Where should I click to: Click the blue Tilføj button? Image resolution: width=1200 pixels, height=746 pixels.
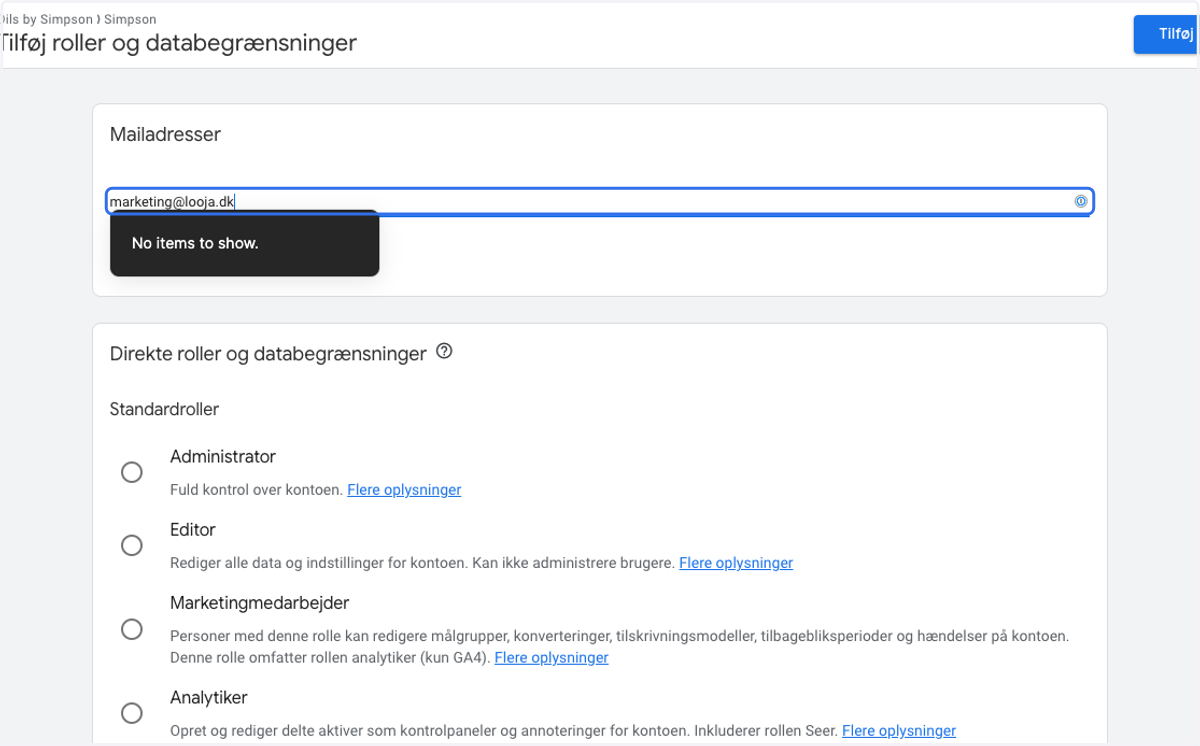[1166, 34]
